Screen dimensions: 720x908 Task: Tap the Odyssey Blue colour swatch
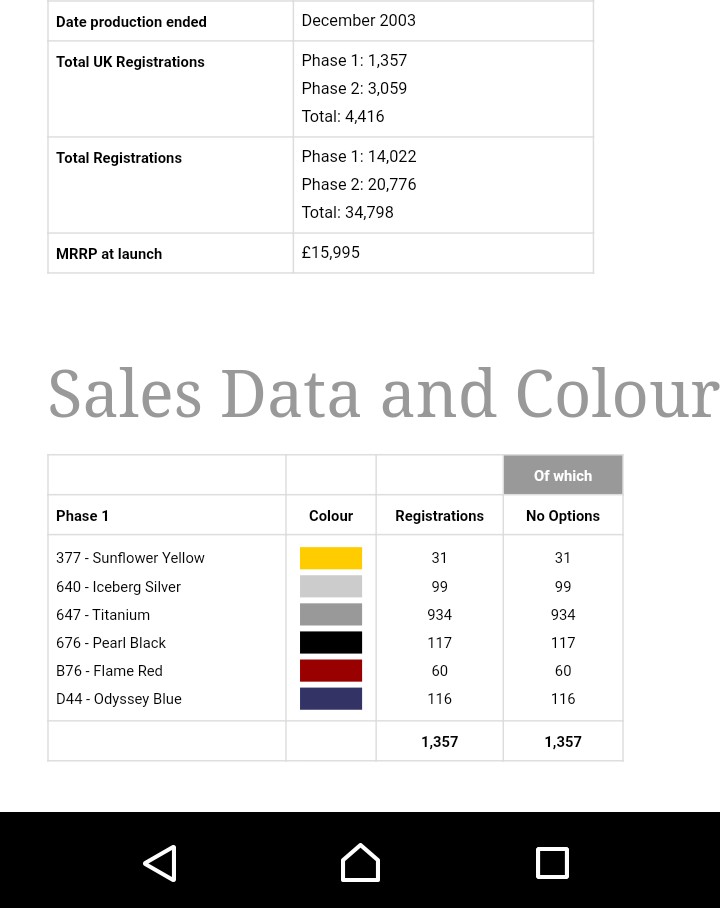(x=331, y=698)
